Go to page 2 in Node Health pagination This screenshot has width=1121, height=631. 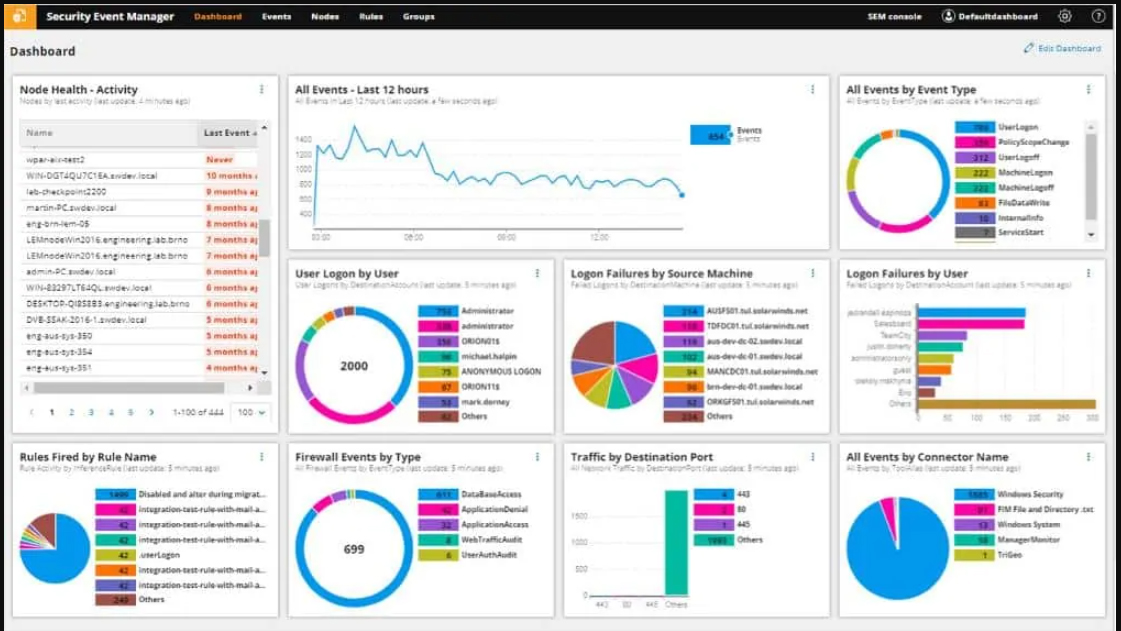tap(71, 412)
